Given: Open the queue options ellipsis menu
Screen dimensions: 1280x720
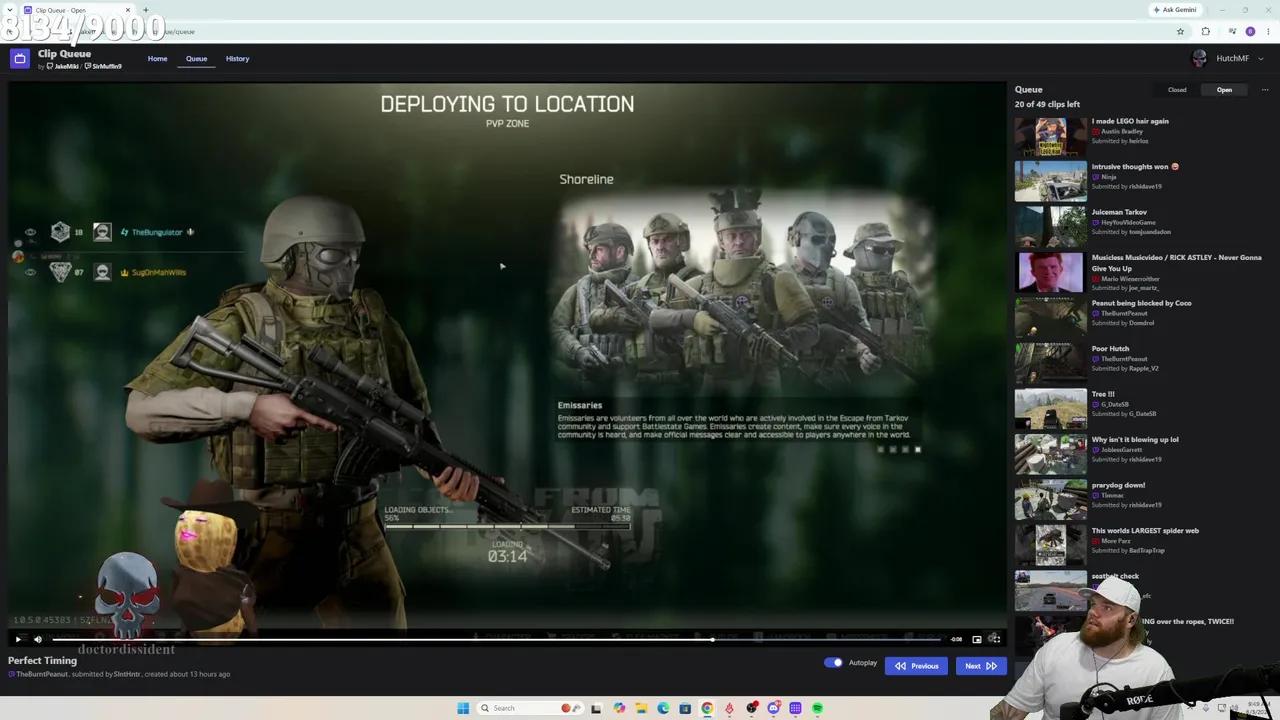Looking at the screenshot, I should tap(1265, 90).
